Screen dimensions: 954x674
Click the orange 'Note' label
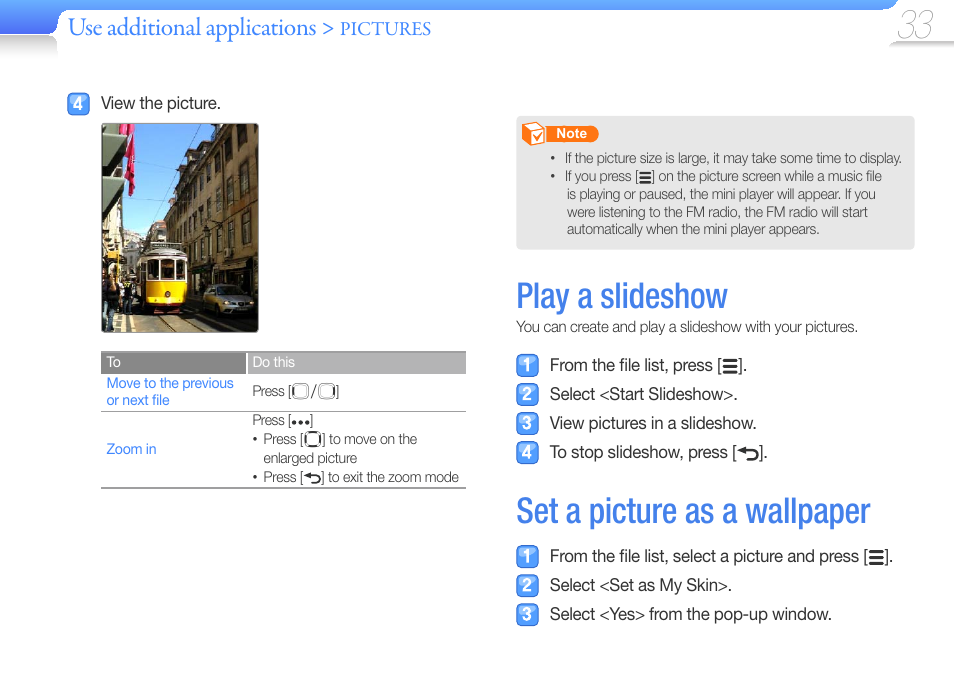(572, 133)
